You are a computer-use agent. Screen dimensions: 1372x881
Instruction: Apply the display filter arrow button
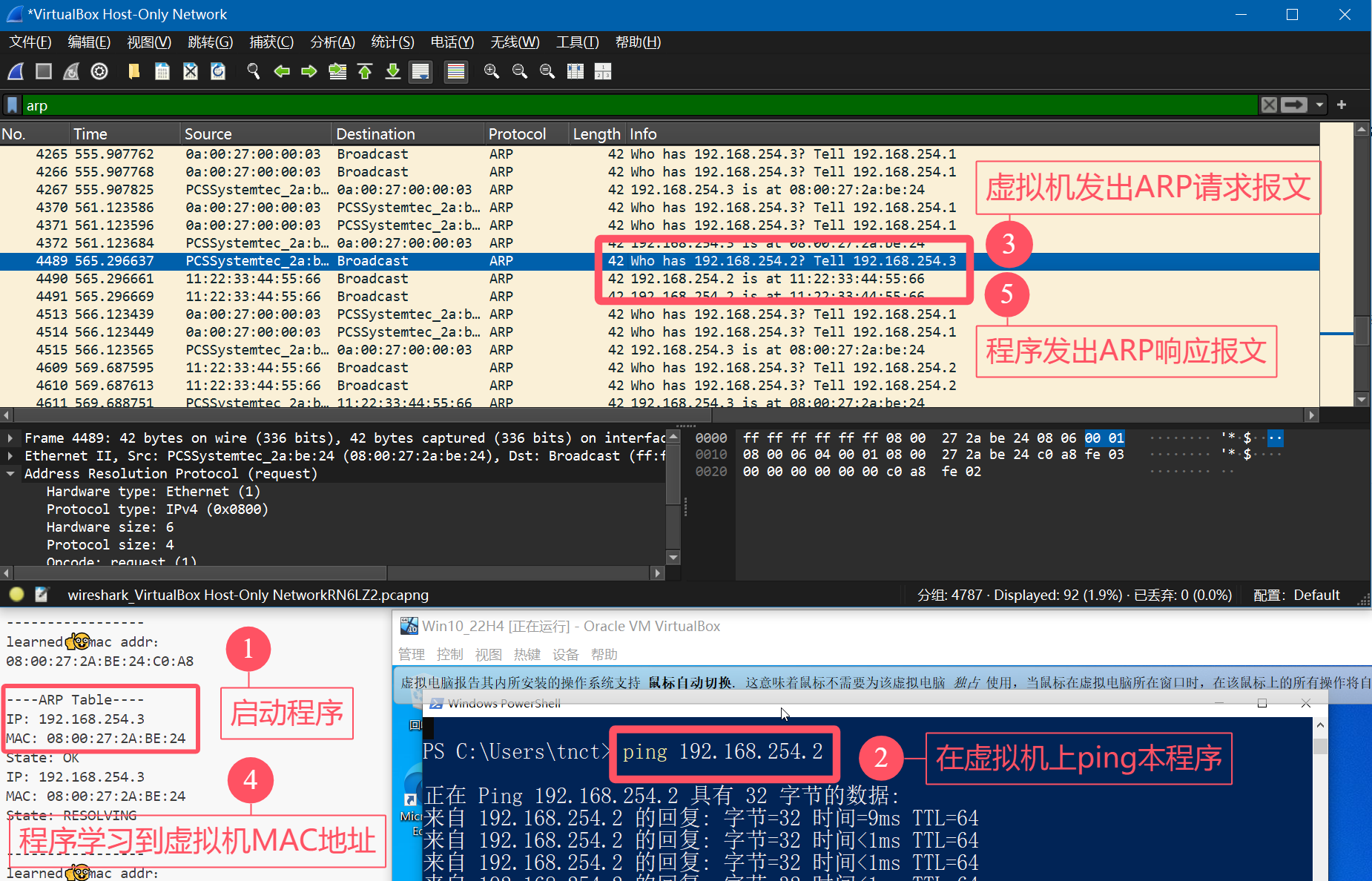point(1294,105)
